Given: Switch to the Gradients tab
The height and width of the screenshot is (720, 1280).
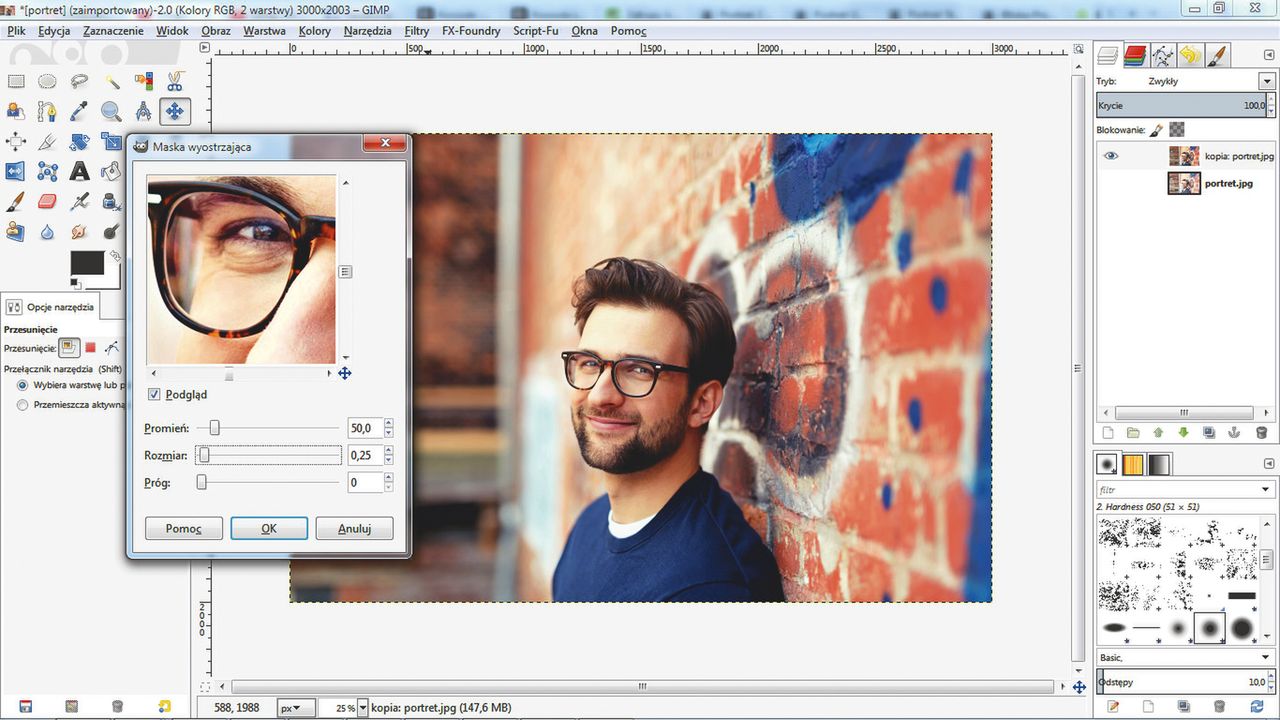Looking at the screenshot, I should [x=1159, y=465].
